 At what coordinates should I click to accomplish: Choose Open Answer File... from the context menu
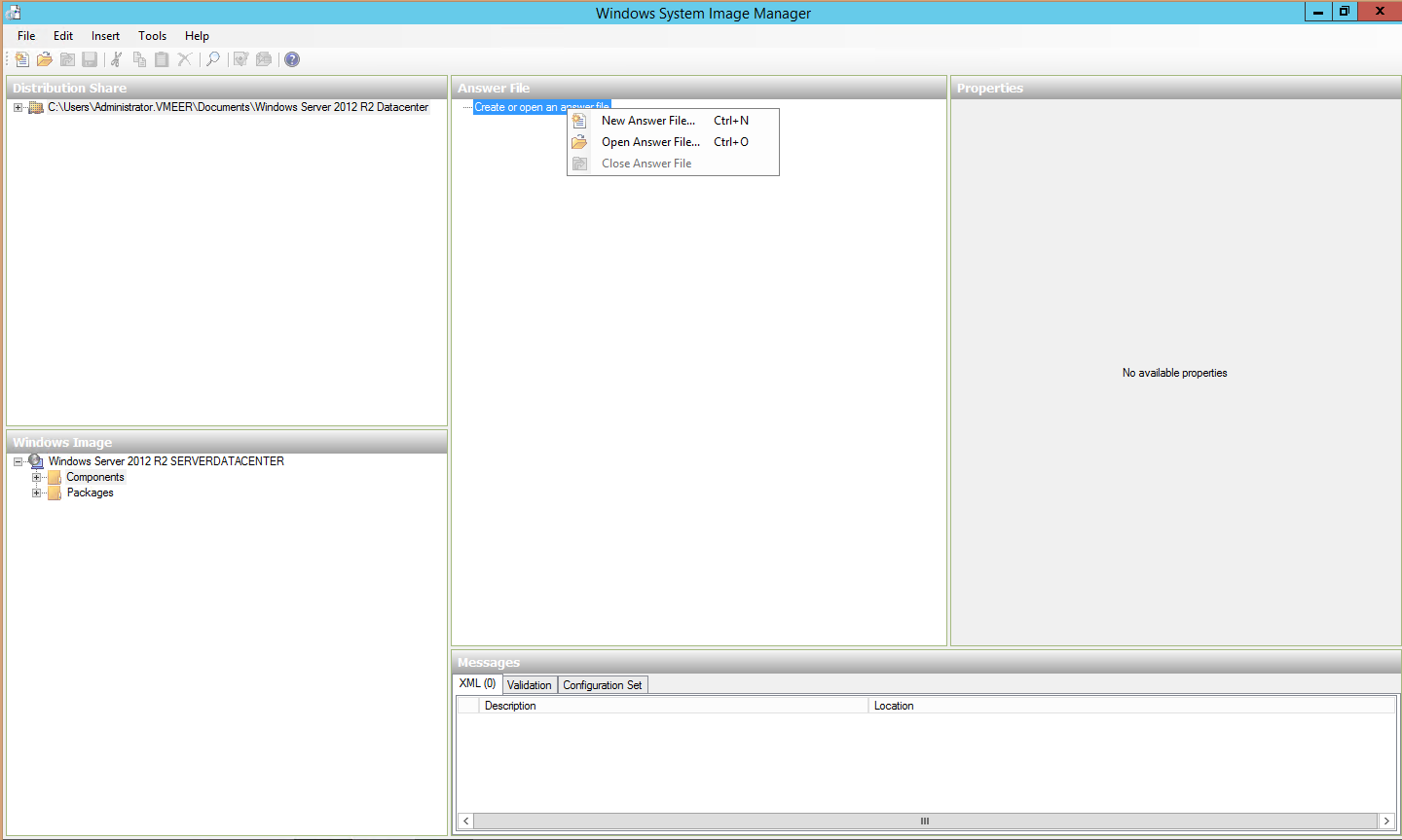(x=673, y=142)
